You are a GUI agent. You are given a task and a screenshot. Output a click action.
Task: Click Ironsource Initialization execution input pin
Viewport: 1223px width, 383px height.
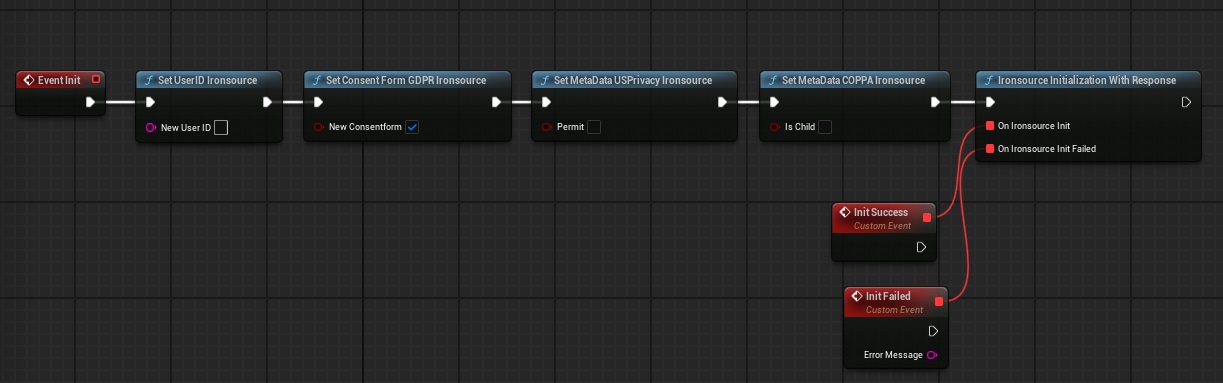click(x=990, y=102)
